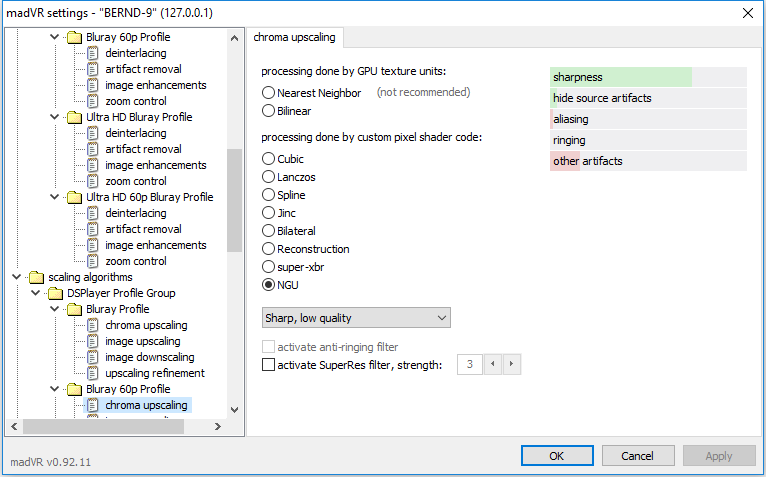Click the scaling algorithms folder icon
The width and height of the screenshot is (766, 477).
tap(36, 277)
